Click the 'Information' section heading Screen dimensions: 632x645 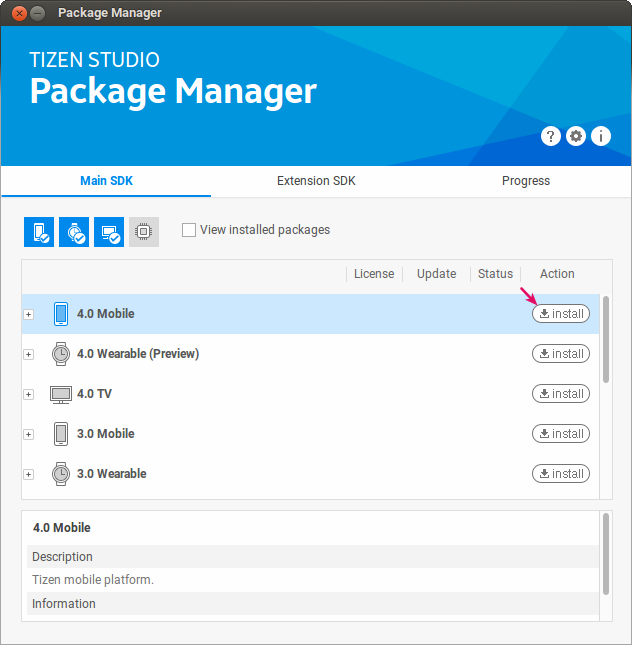tap(64, 604)
